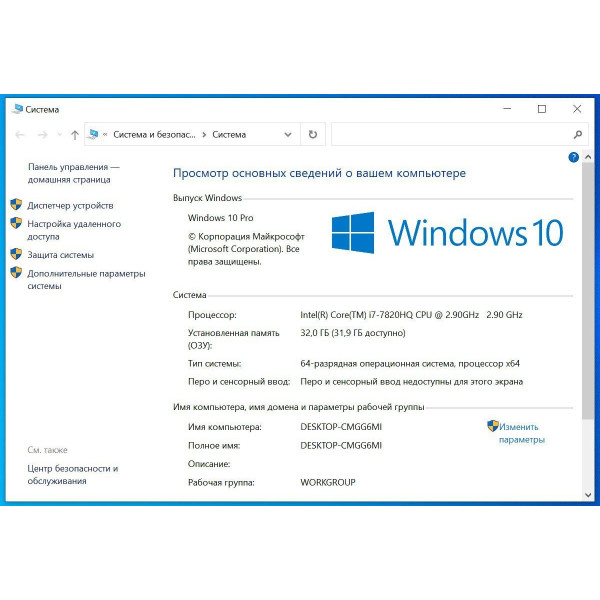The width and height of the screenshot is (600, 600).
Task: Go up one level with the up arrow
Action: [75, 135]
